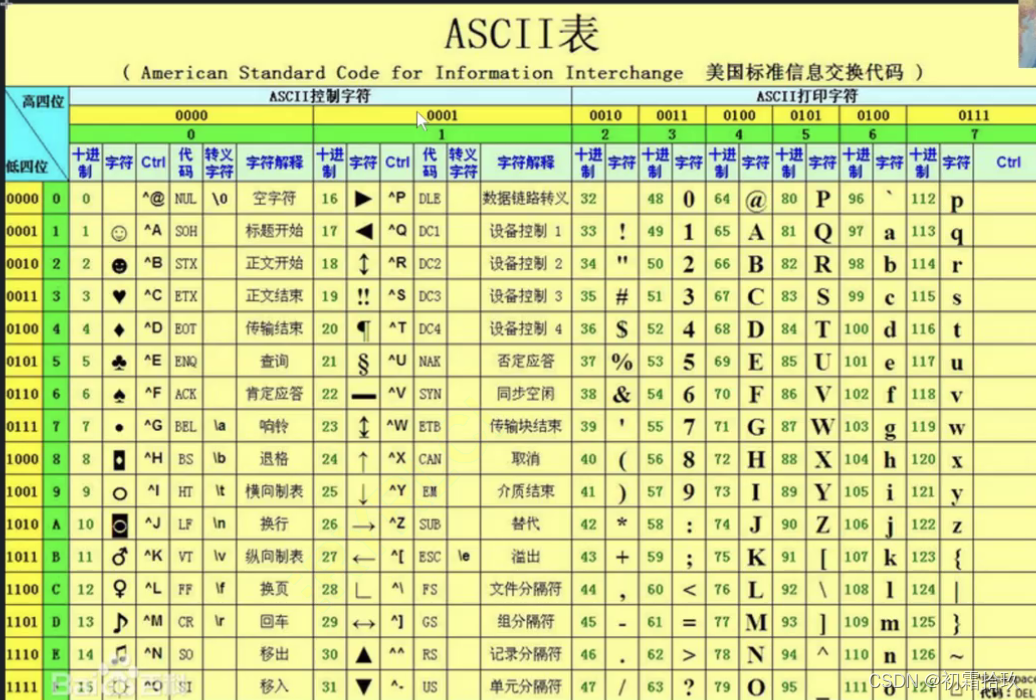Click the "¶" symbol for code 20
The height and width of the screenshot is (700, 1036).
coord(363,330)
